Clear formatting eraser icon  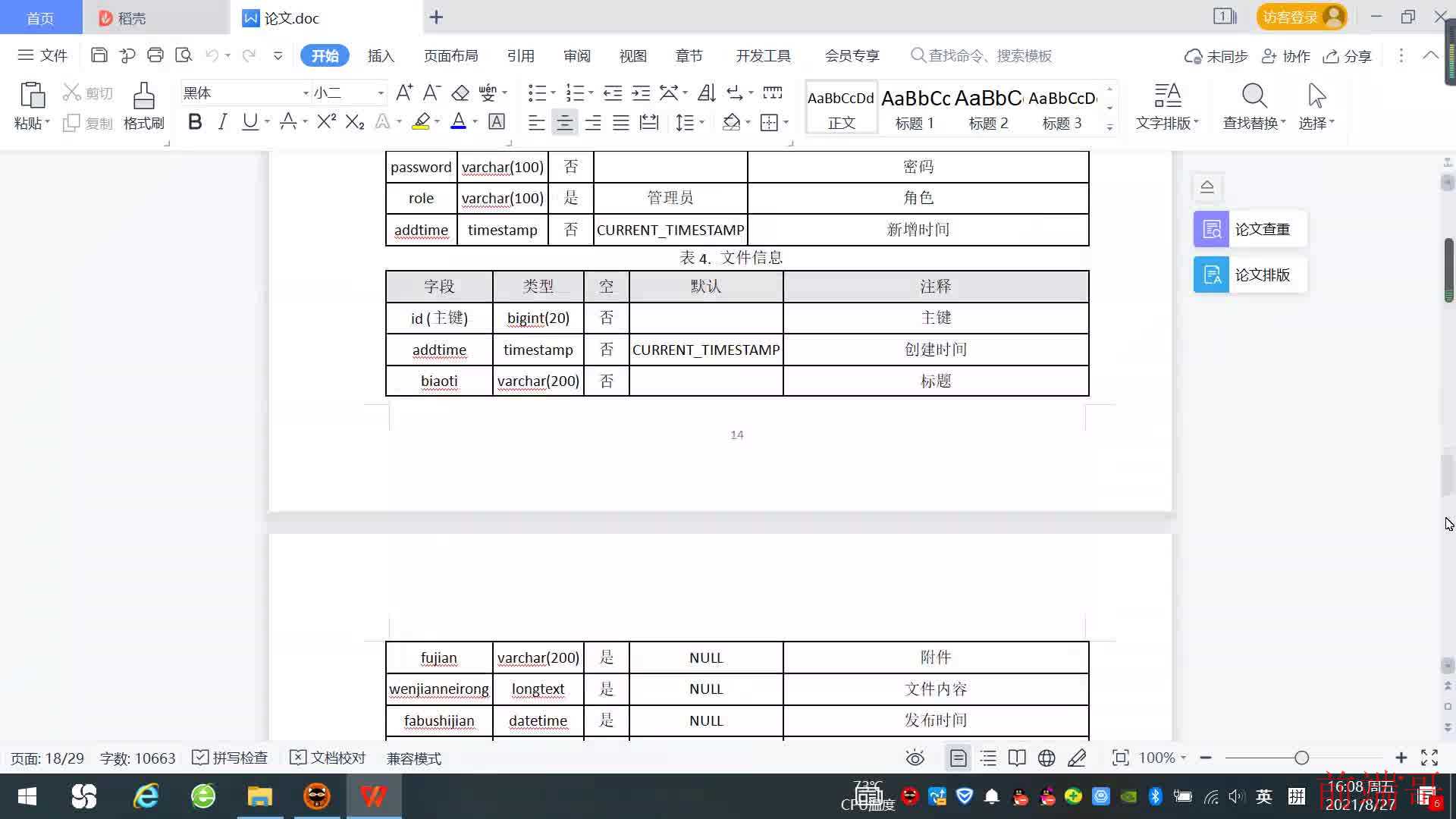[x=460, y=93]
